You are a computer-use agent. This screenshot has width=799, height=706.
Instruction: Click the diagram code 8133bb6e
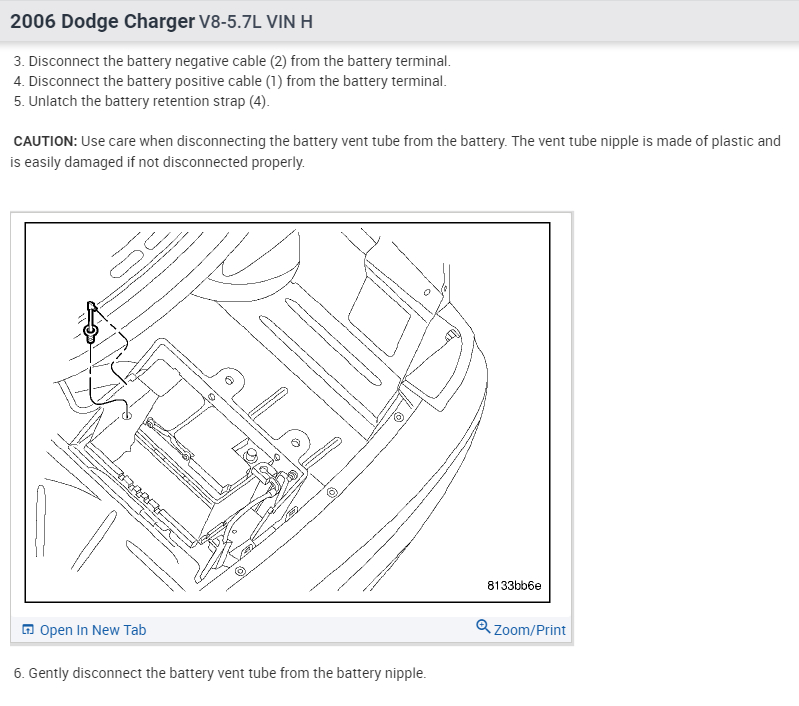(514, 586)
